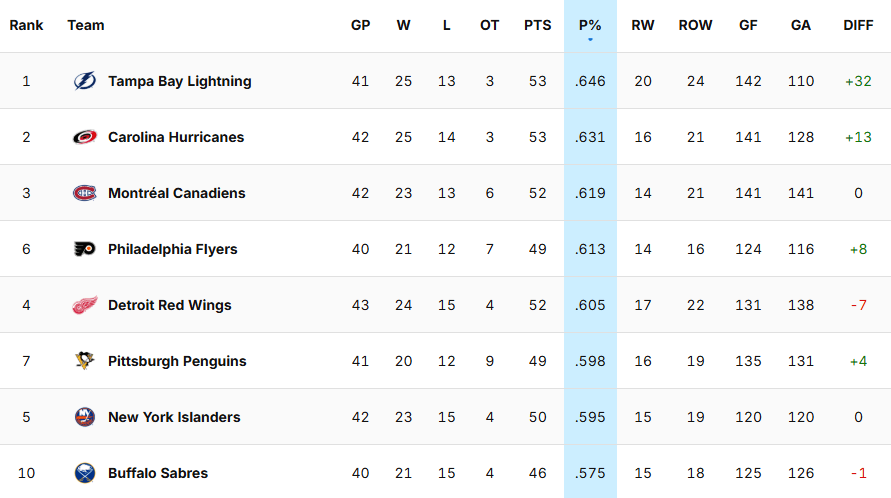Screen dimensions: 891x498
Task: Click the New York Islanders logo icon
Action: point(85,418)
